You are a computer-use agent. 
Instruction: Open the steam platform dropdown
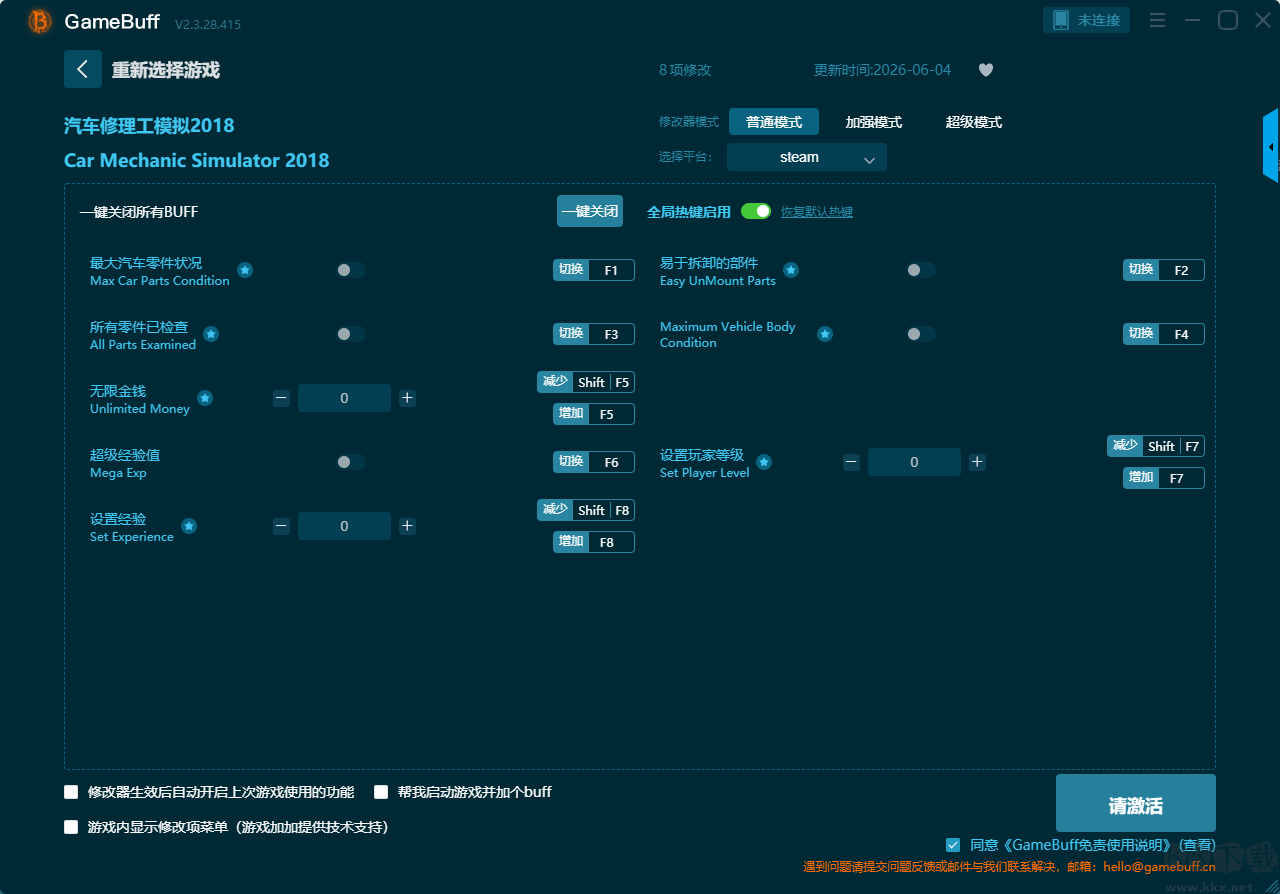(807, 157)
